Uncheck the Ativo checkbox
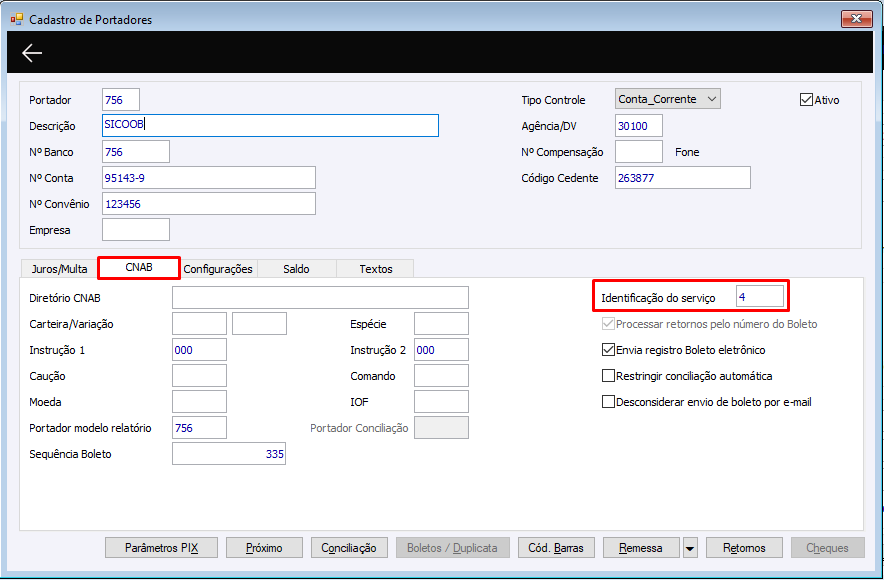Viewport: 884px width, 580px height. (x=806, y=100)
